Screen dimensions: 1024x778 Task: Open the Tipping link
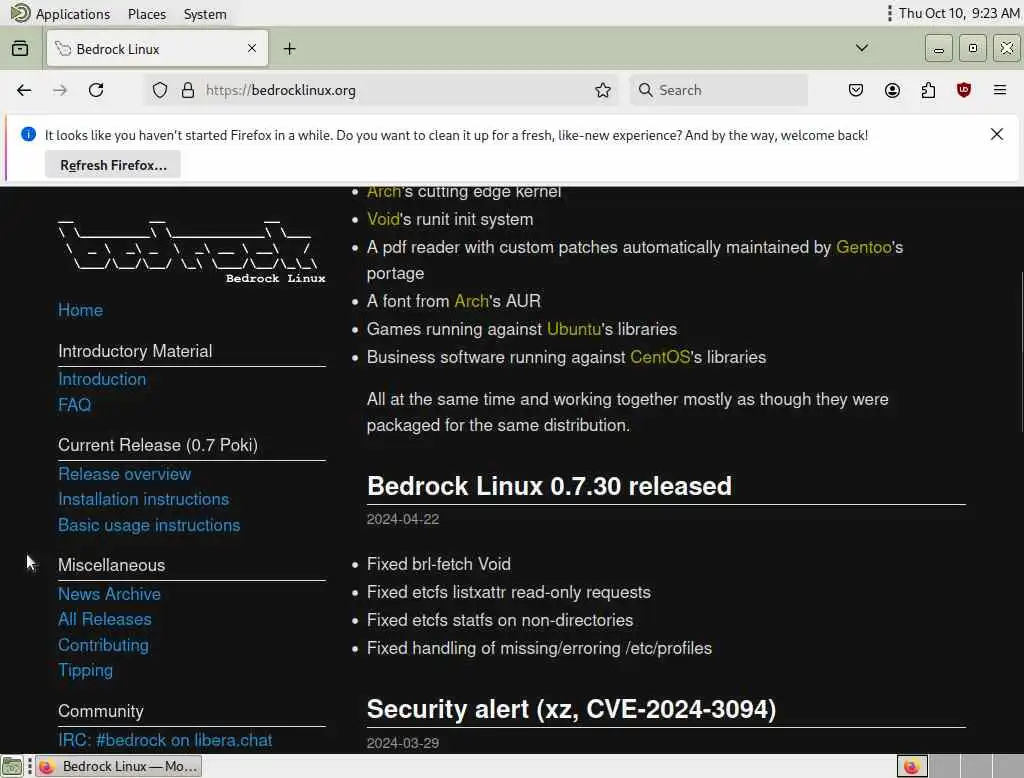(x=86, y=670)
